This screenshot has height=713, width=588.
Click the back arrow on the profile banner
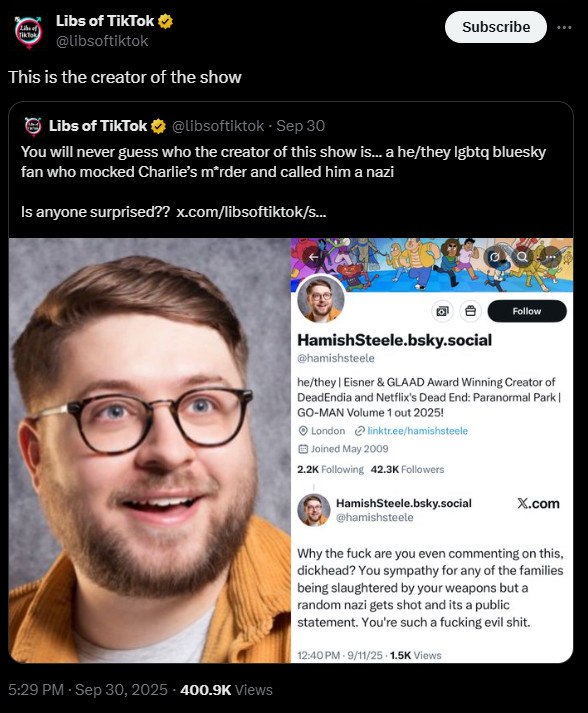313,257
